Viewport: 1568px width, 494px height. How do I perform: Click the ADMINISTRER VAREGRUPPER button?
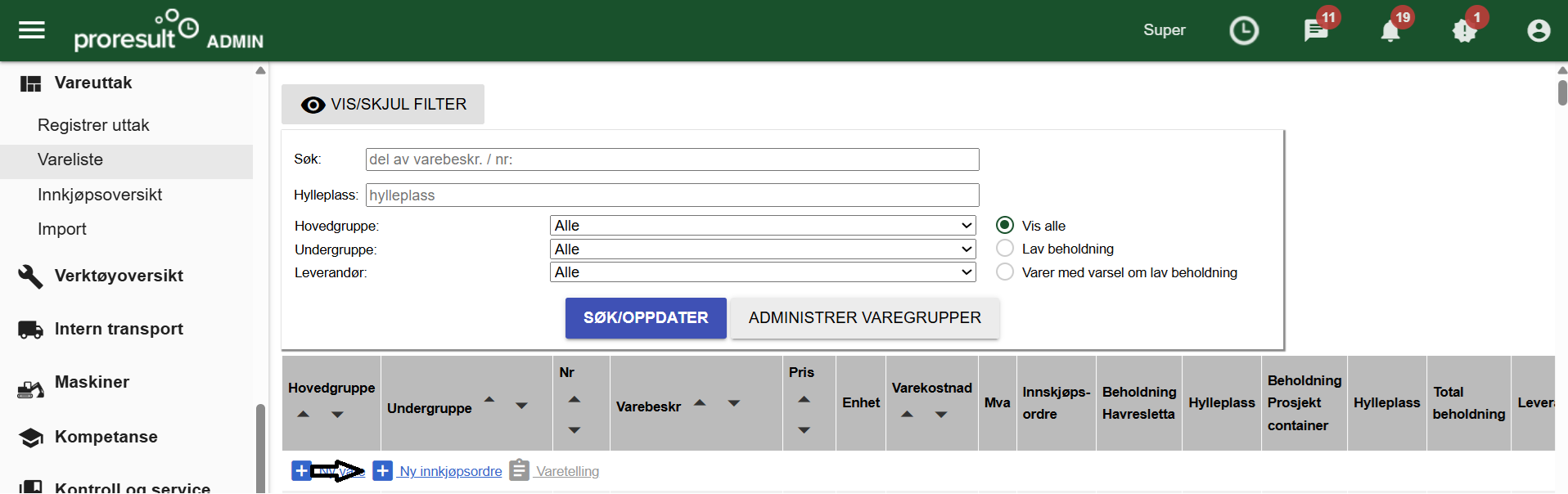pyautogui.click(x=864, y=317)
